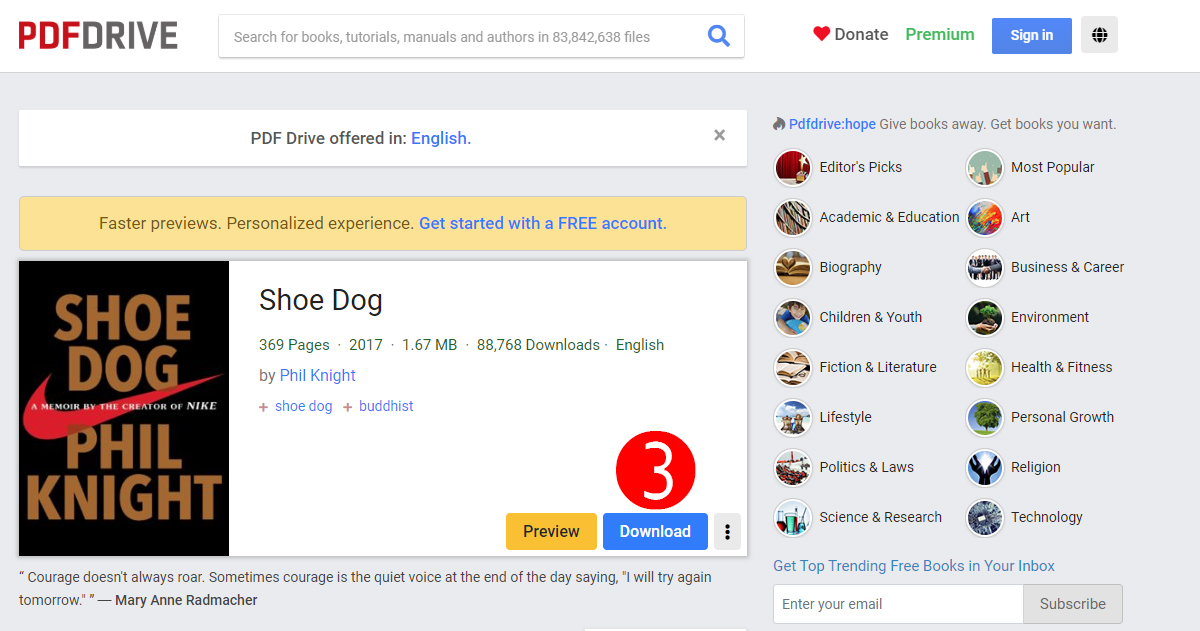Click the Religion category icon
1200x631 pixels.
click(x=985, y=467)
